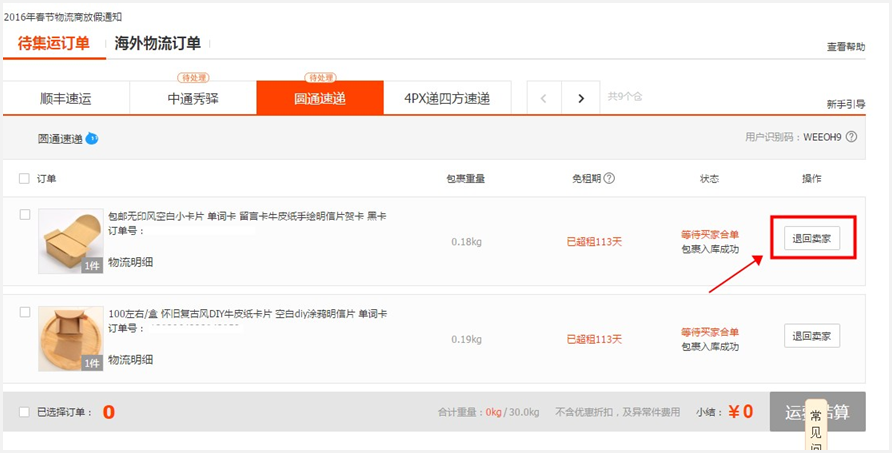This screenshot has width=892, height=453.
Task: Switch to the 待集运订单 tab
Action: [54, 43]
